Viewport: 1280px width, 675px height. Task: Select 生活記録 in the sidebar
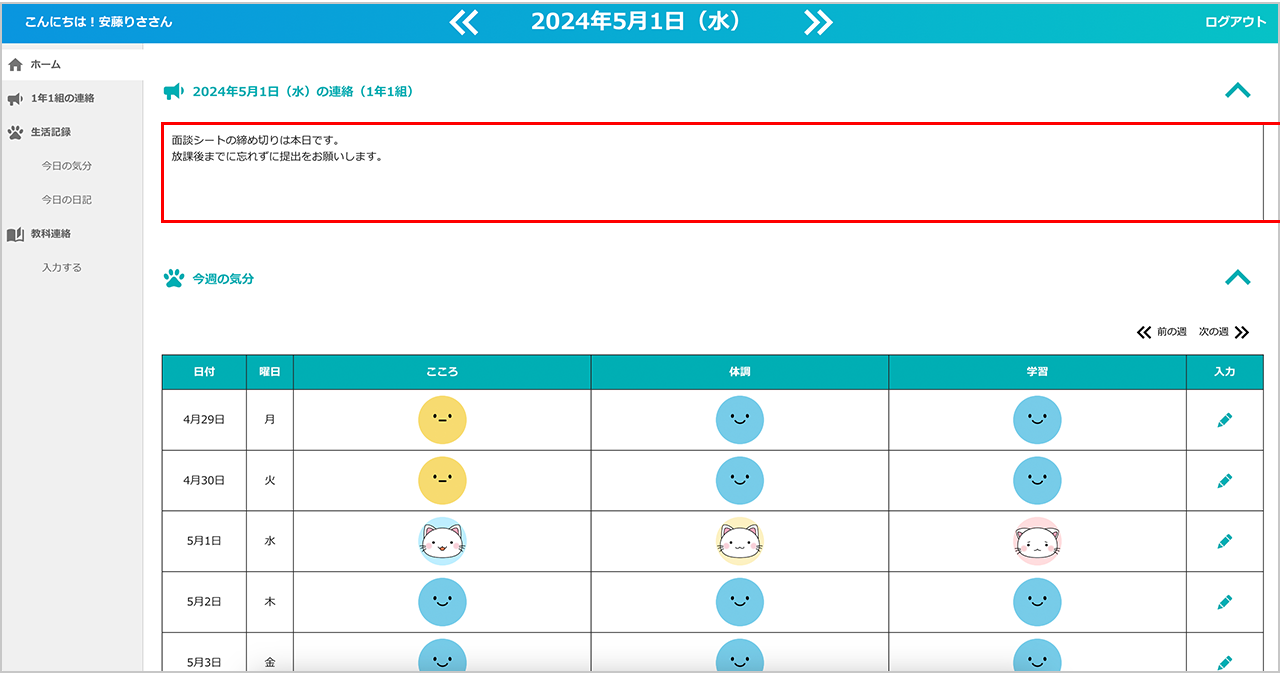(x=50, y=131)
